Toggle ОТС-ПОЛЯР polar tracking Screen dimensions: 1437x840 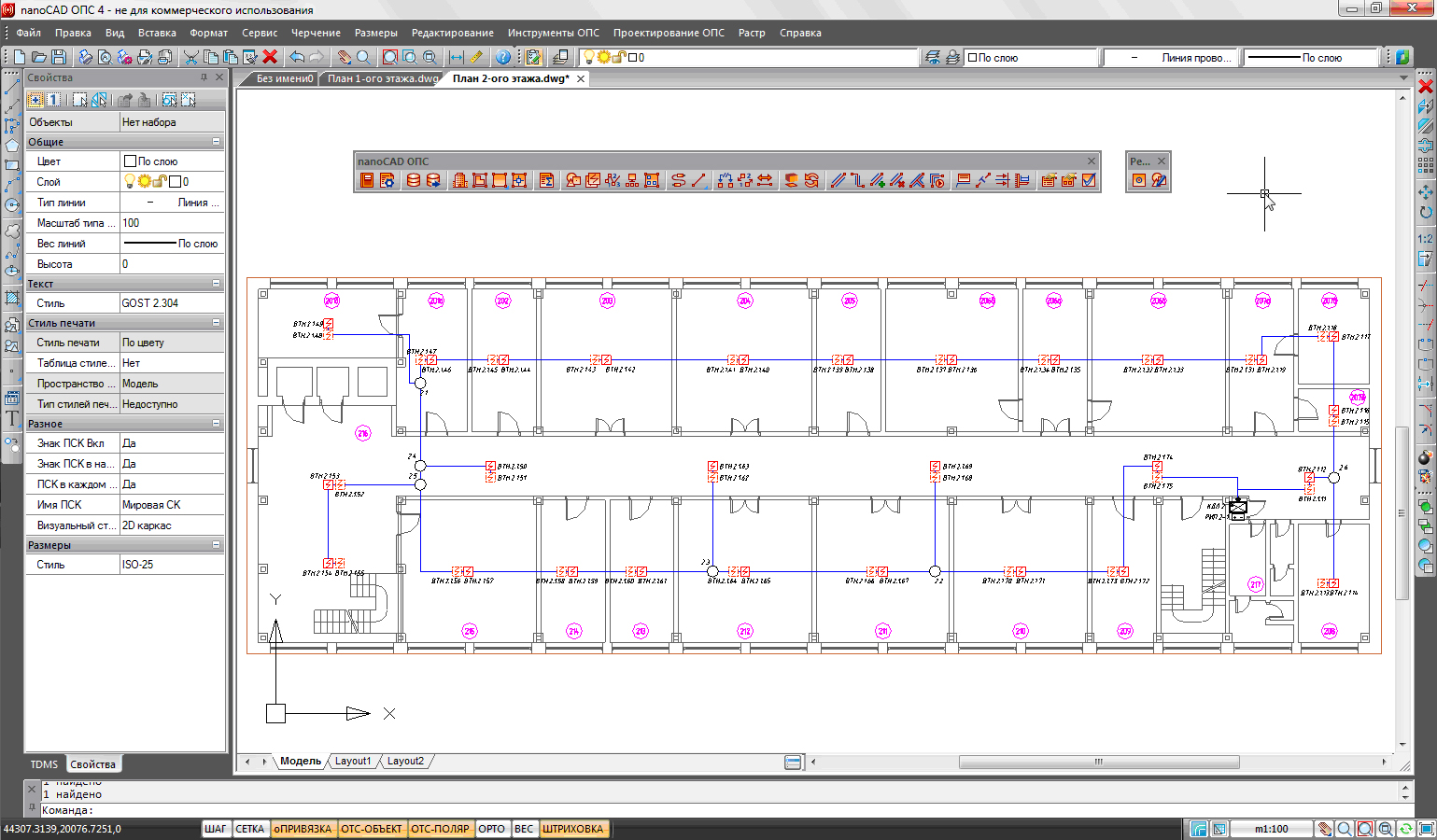441,829
